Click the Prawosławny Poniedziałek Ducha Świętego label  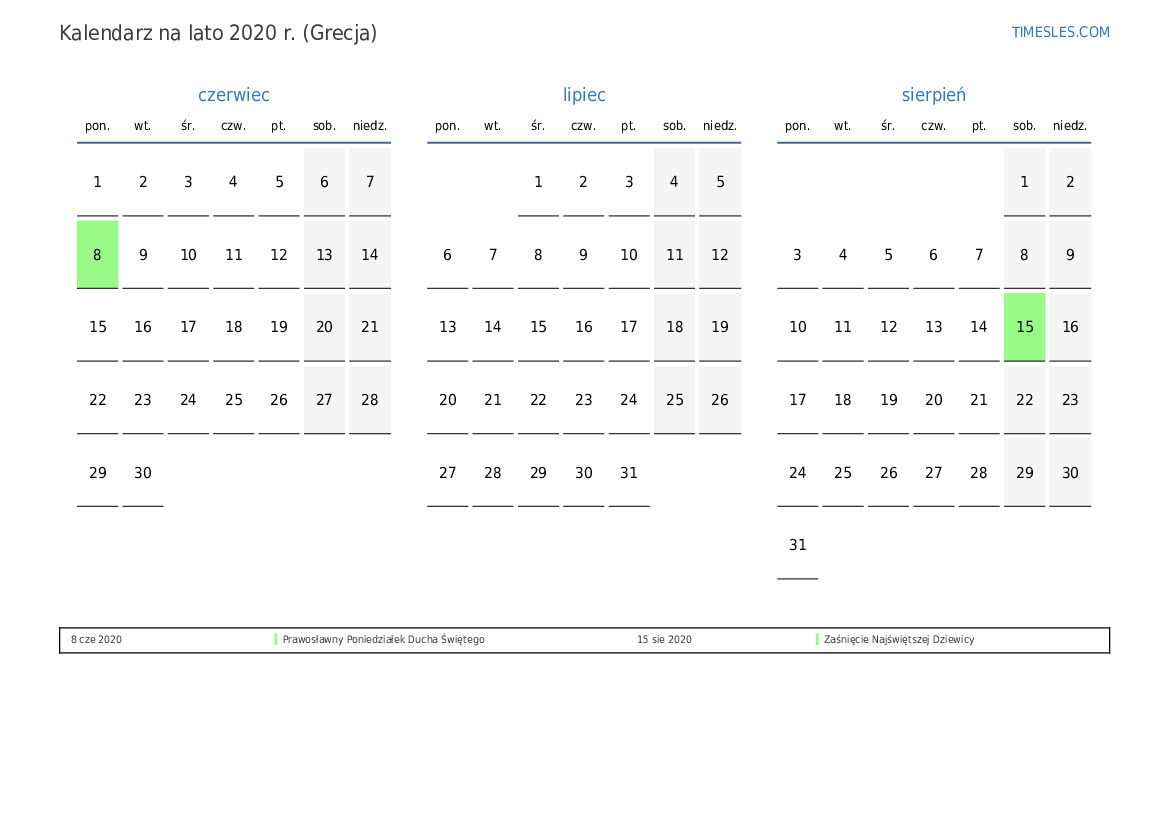pos(383,640)
